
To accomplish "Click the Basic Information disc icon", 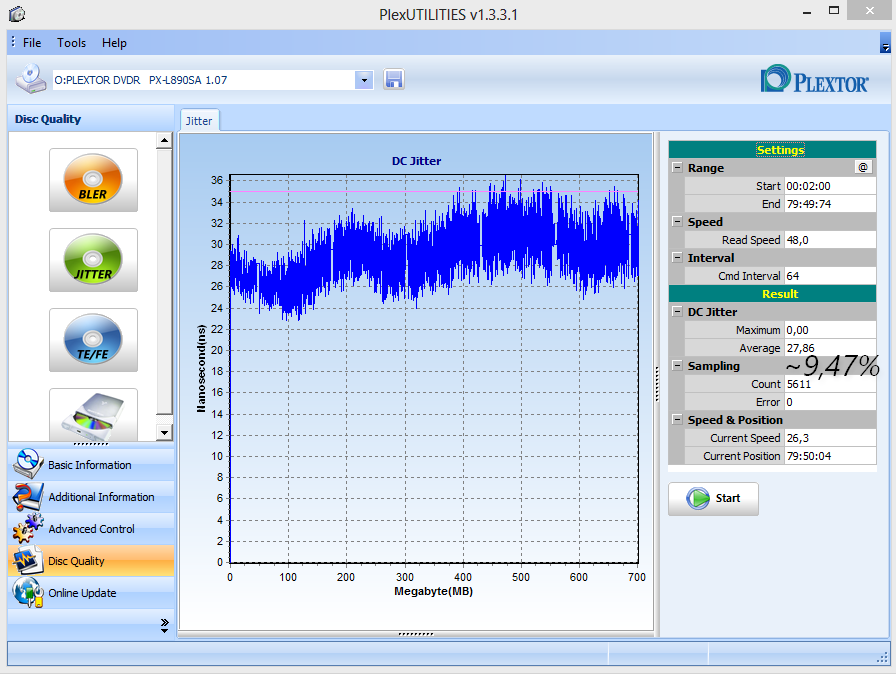I will [x=27, y=464].
